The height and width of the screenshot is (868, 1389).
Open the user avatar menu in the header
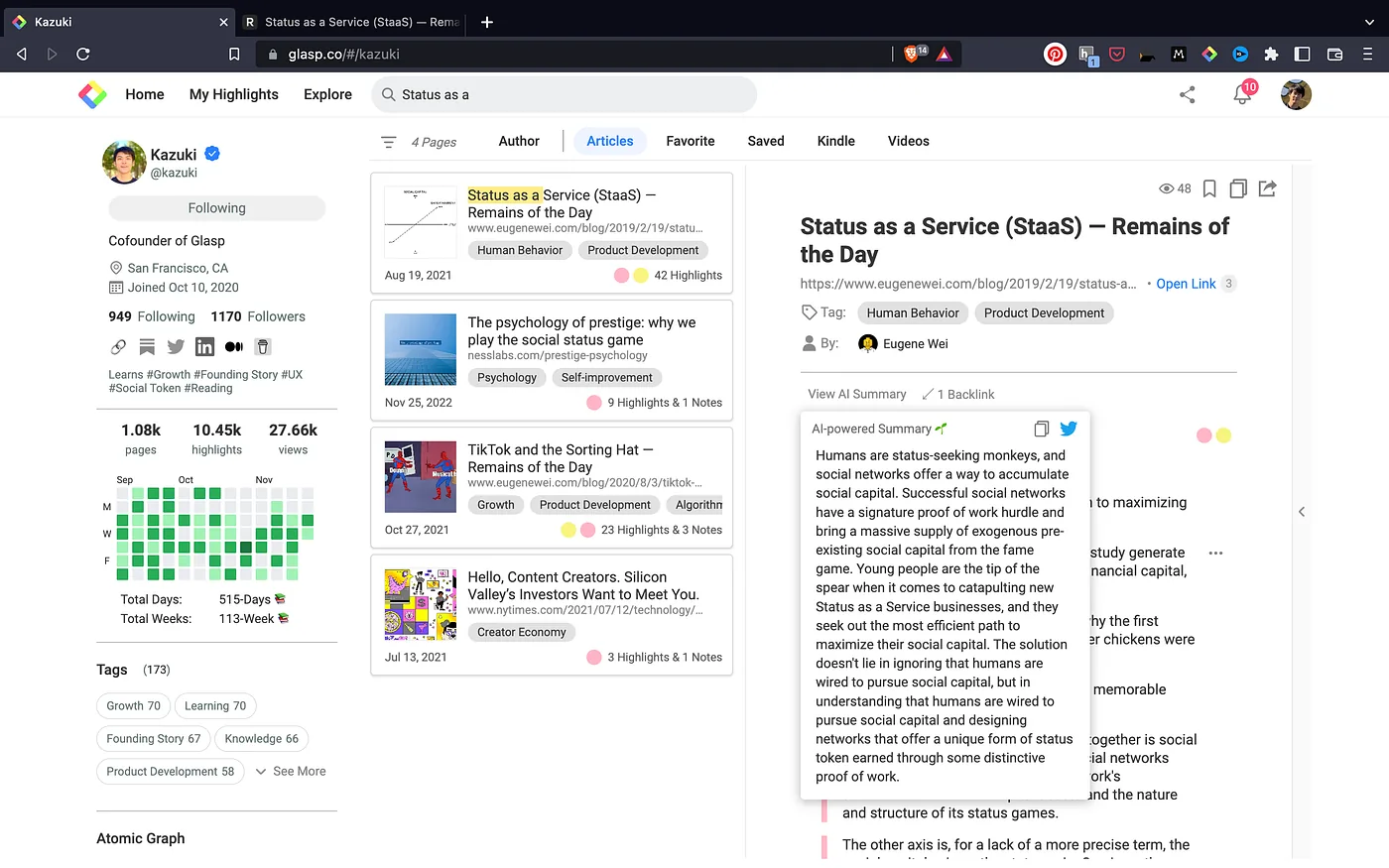pos(1296,94)
